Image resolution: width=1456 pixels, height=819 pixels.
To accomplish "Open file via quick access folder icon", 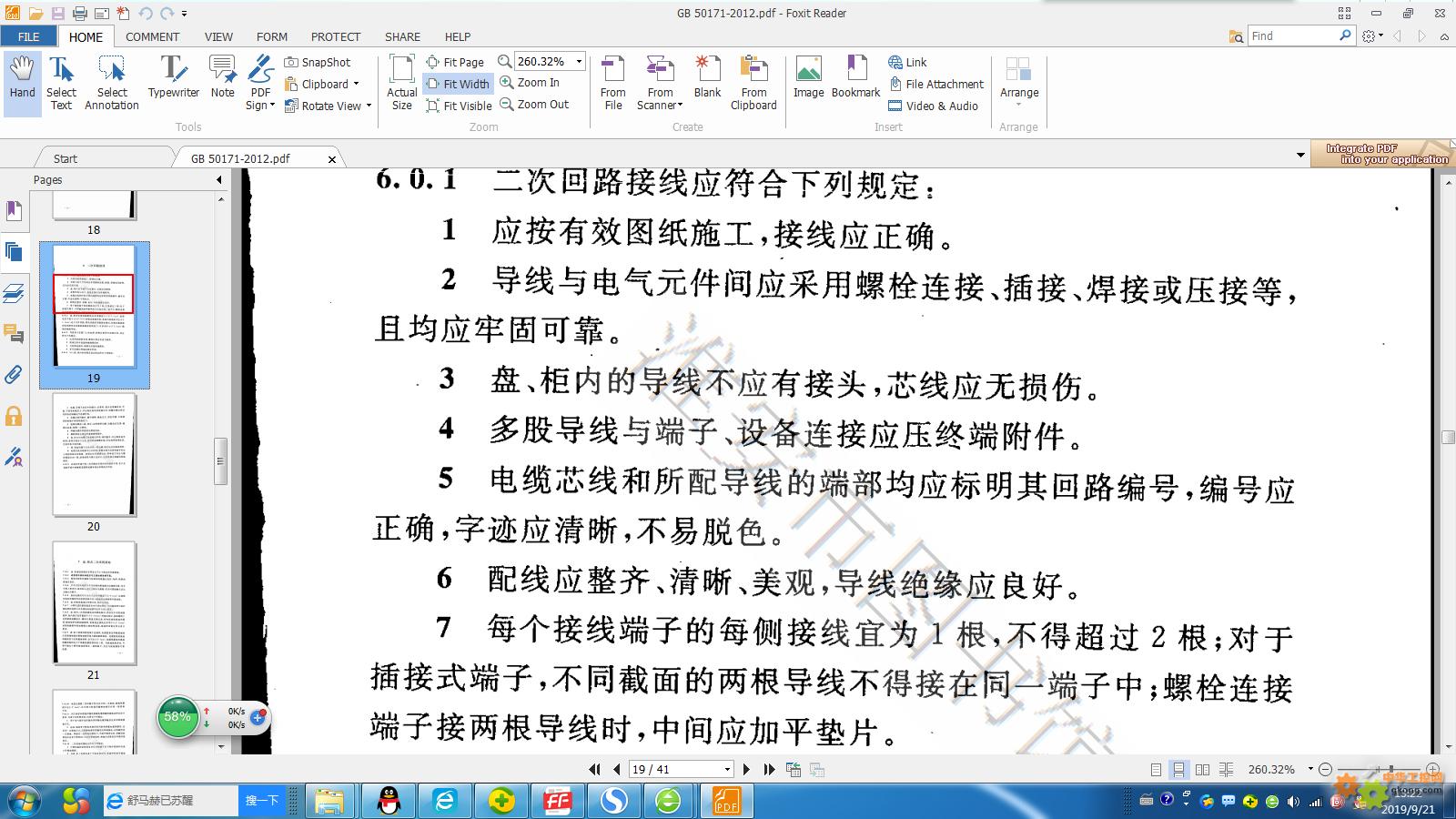I will click(35, 14).
